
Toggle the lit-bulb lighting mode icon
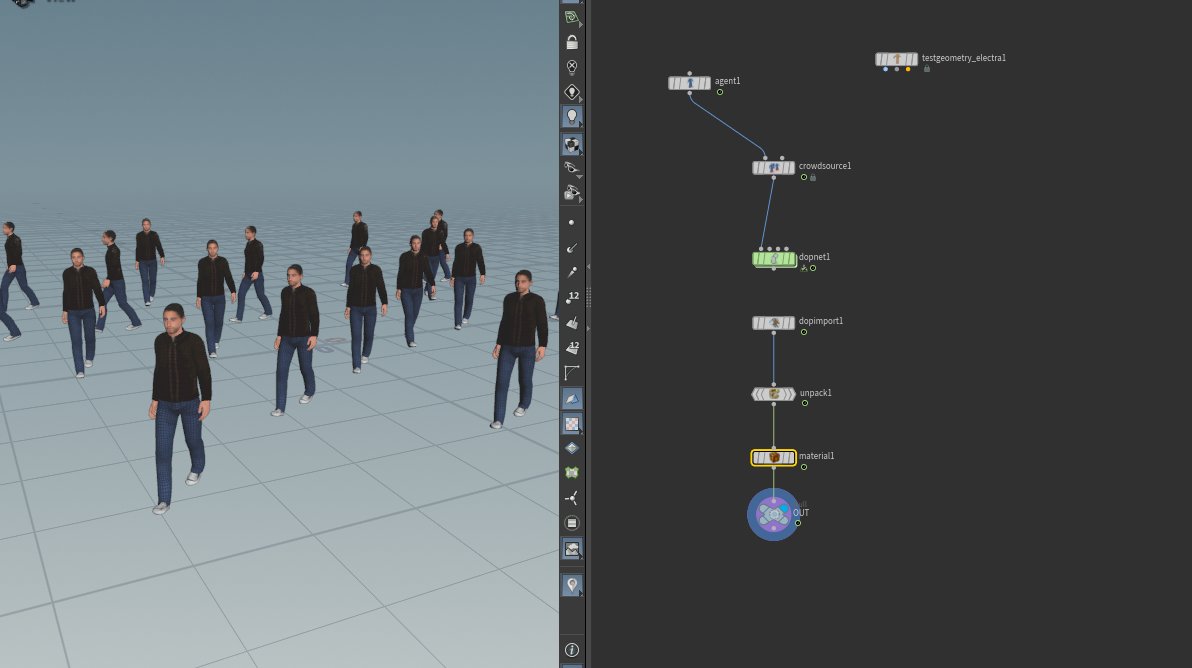[x=572, y=117]
